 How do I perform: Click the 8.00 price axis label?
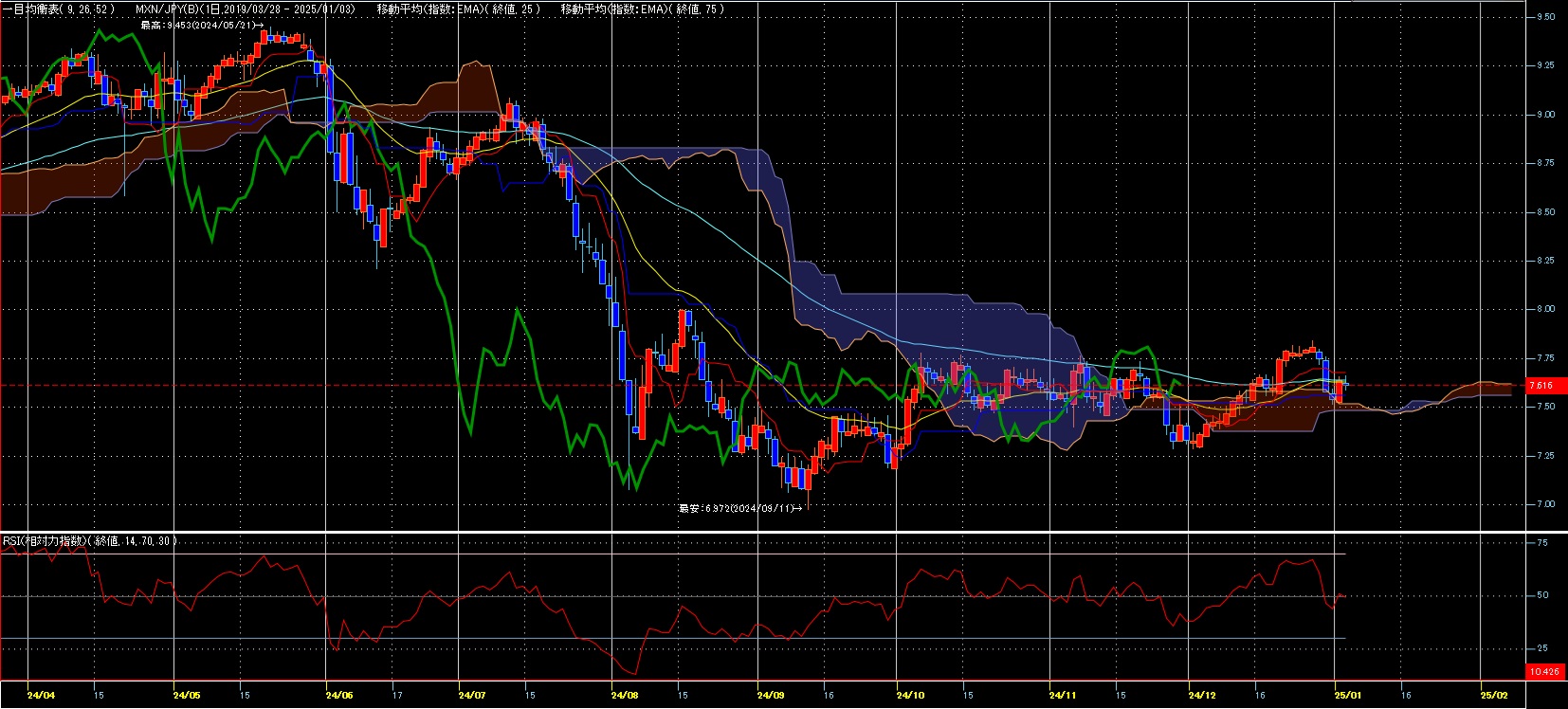coord(1545,309)
